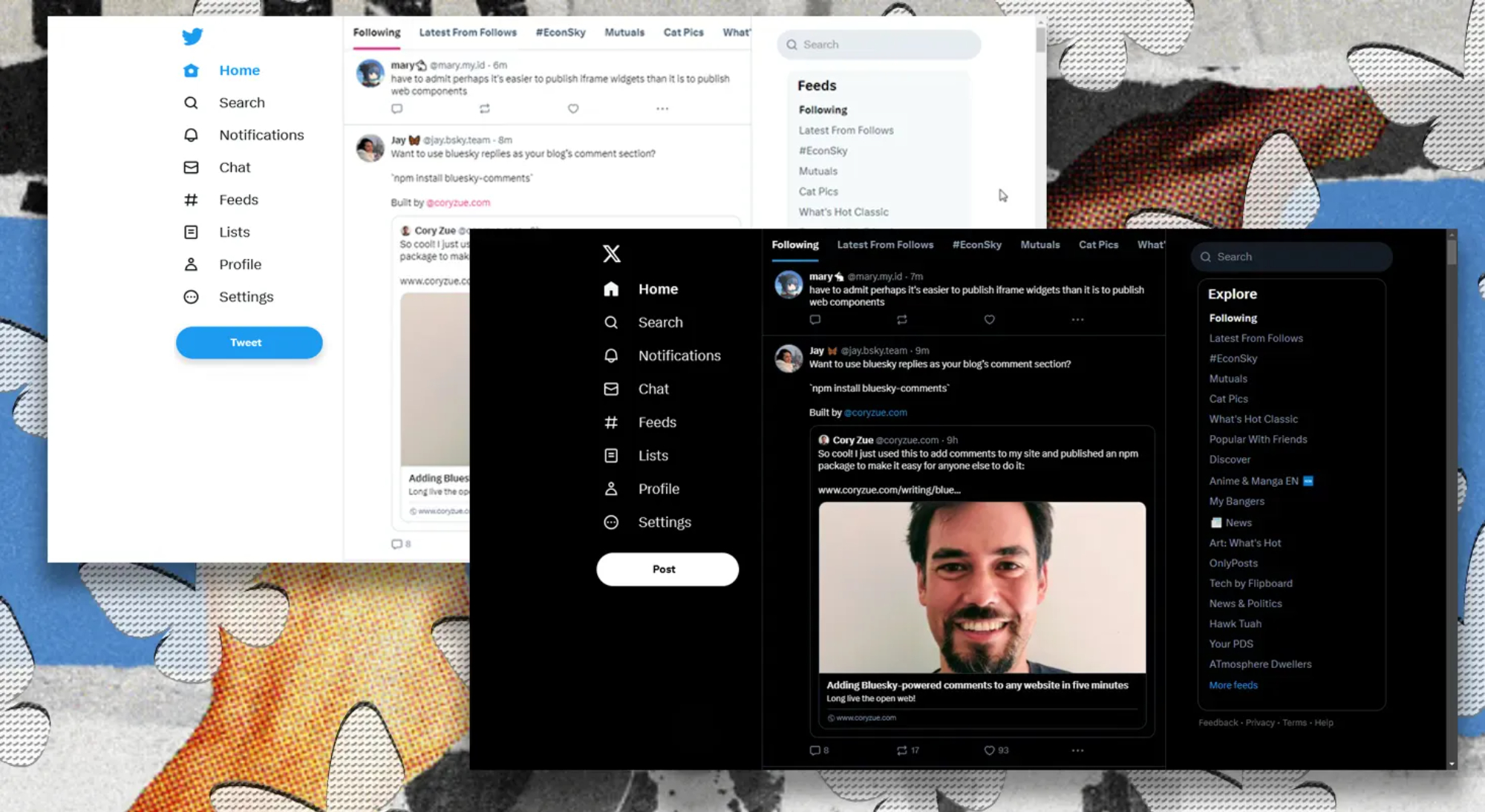This screenshot has height=812, width=1485.
Task: Switch to Latest From Follows tab in light window
Action: pyautogui.click(x=467, y=33)
